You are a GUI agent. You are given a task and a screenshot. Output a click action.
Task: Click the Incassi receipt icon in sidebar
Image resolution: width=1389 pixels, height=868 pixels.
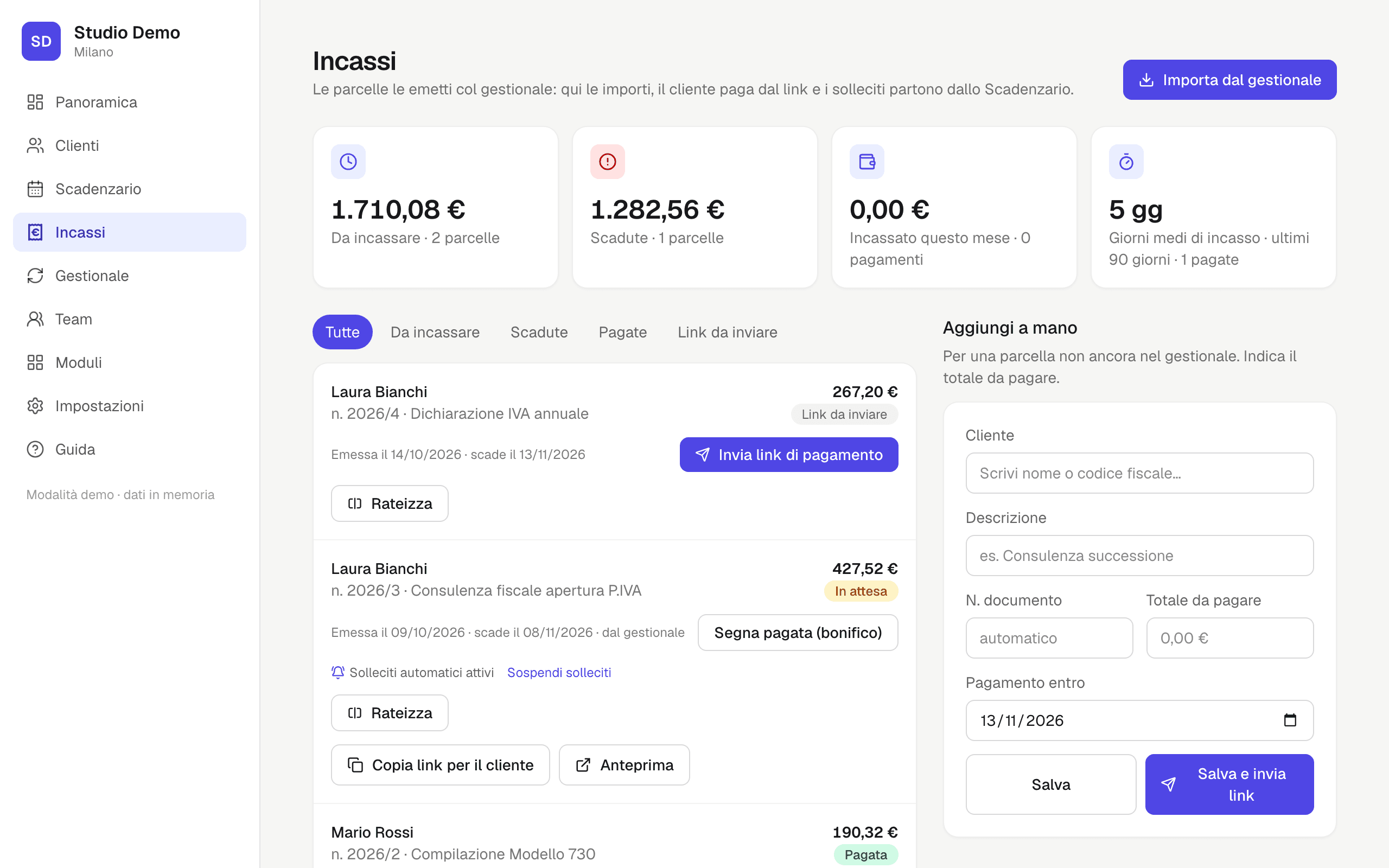click(35, 233)
